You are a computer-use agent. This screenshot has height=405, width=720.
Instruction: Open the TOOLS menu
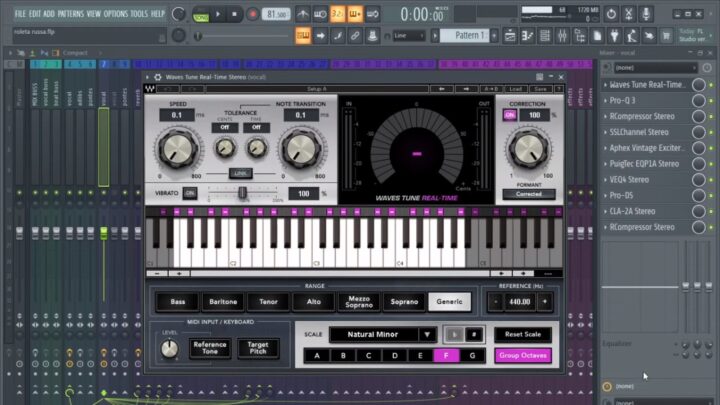pos(139,14)
